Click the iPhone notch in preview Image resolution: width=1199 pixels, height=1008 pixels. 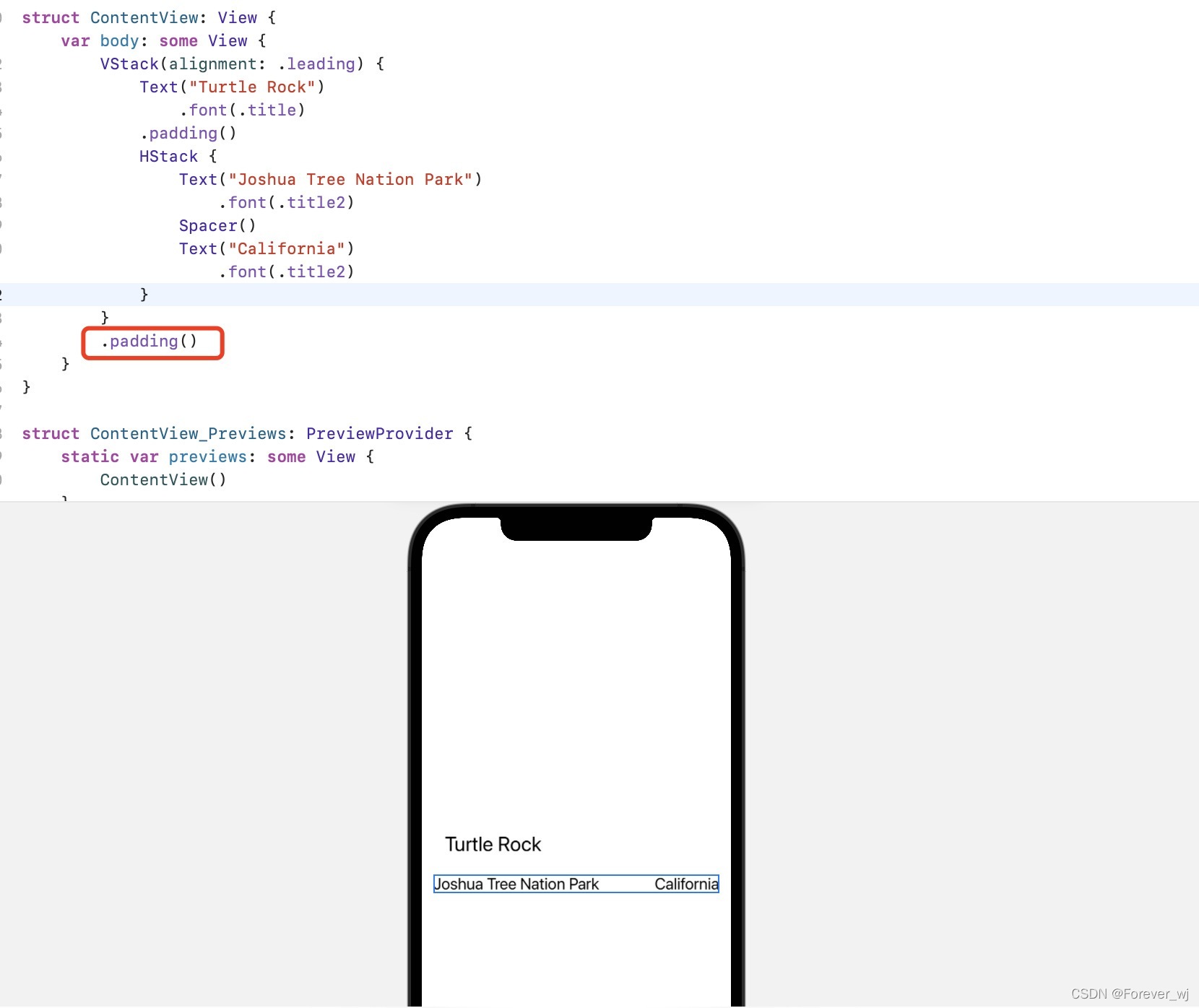click(576, 528)
